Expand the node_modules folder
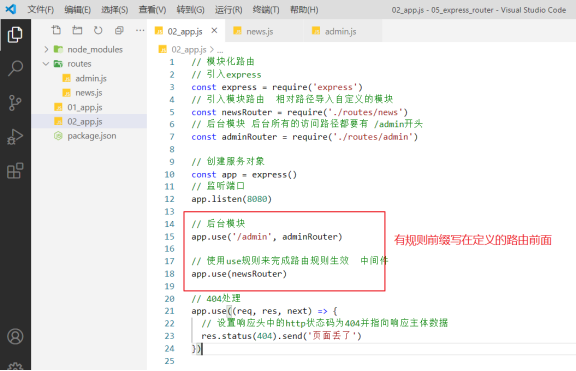This screenshot has height=371, width=576. 46,49
